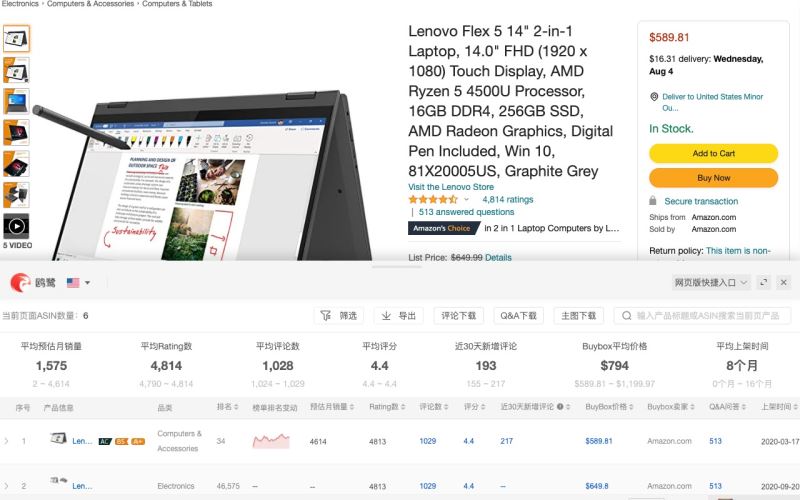Click the row 2 product thumbnail image

coord(59,480)
